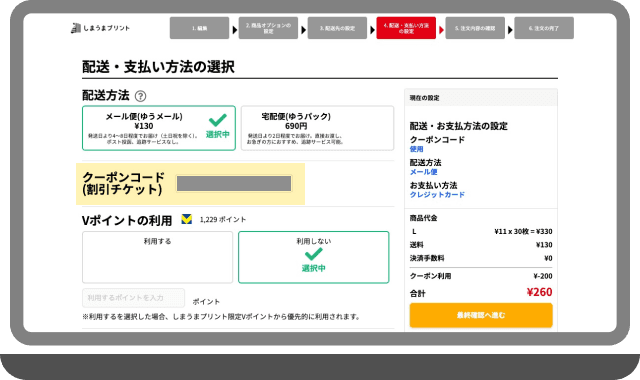Go to step 3 配送先の設定
The width and height of the screenshot is (640, 380).
[337, 28]
